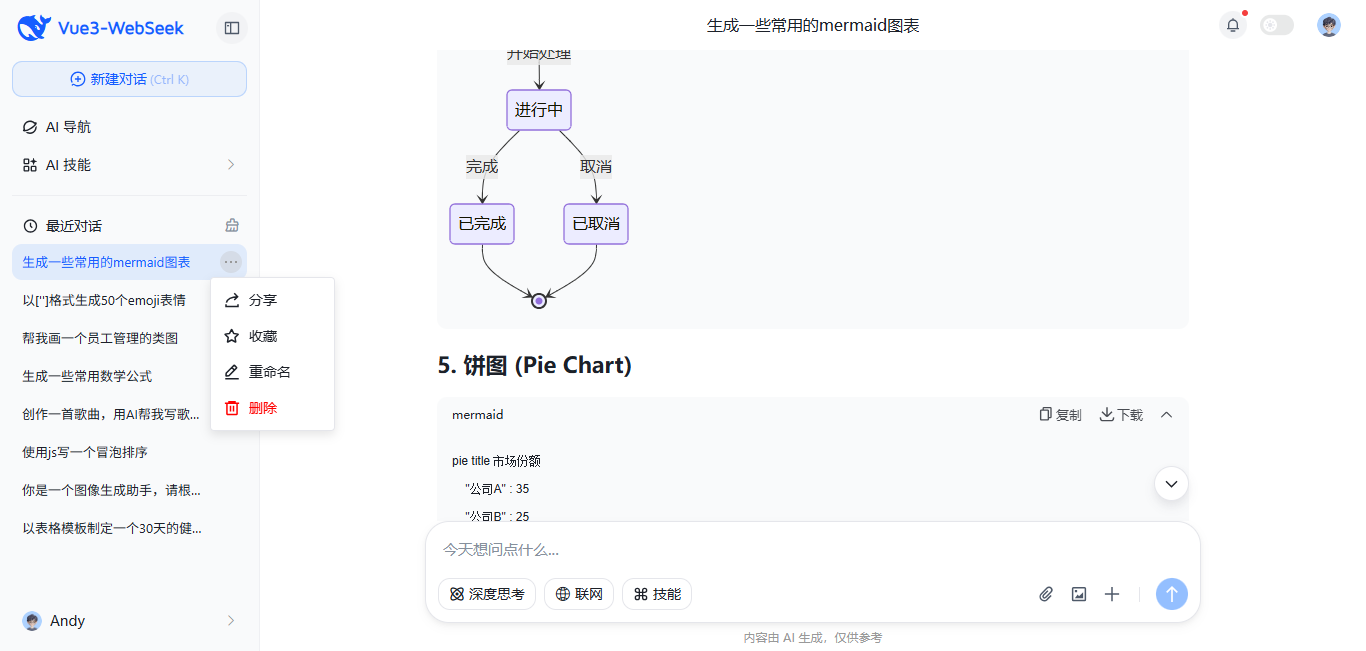Select the image upload icon in input bar
Screen dimensions: 1366x651
pyautogui.click(x=1078, y=594)
